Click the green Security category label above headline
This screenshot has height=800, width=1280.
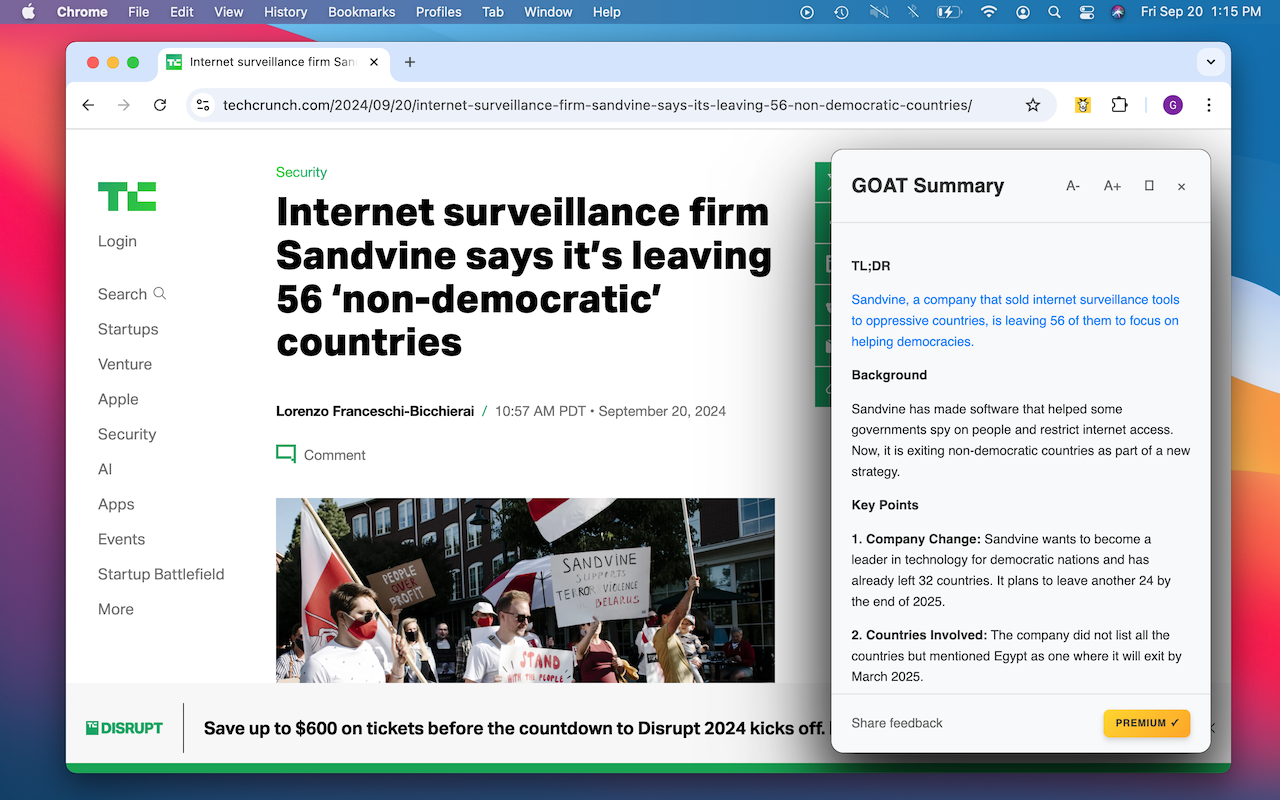[301, 172]
